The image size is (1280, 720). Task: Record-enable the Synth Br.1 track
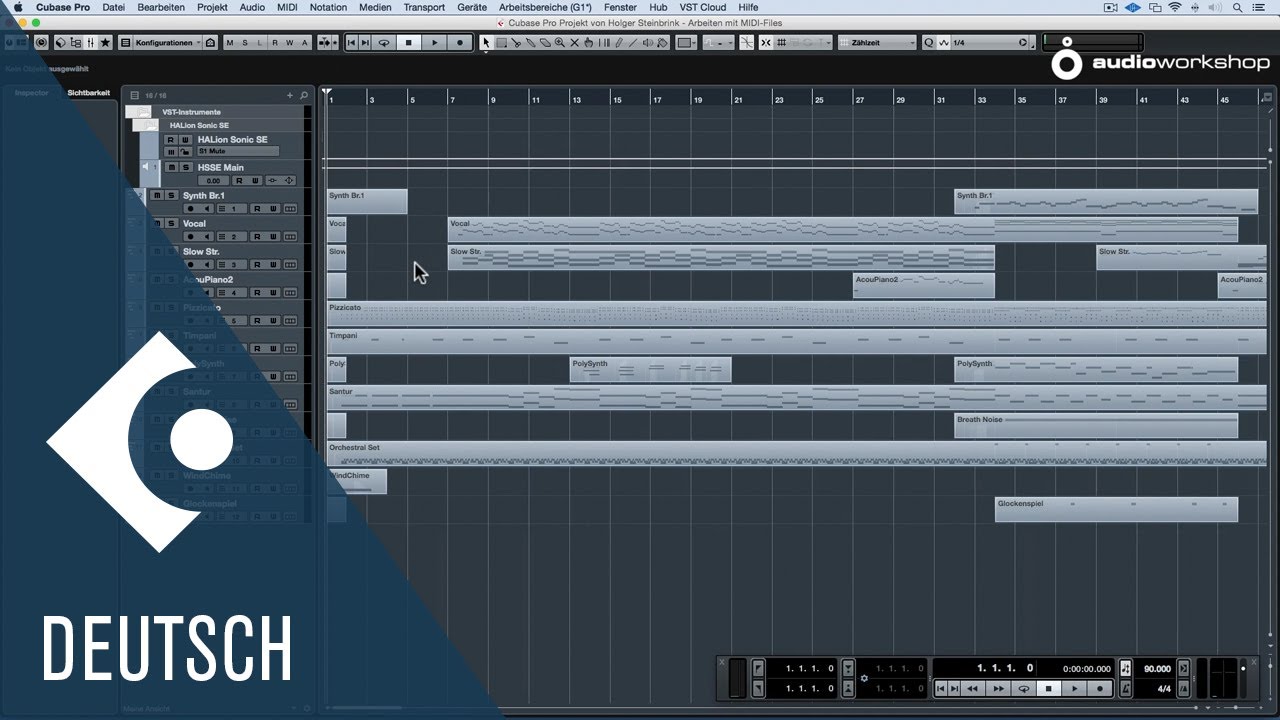tap(190, 209)
